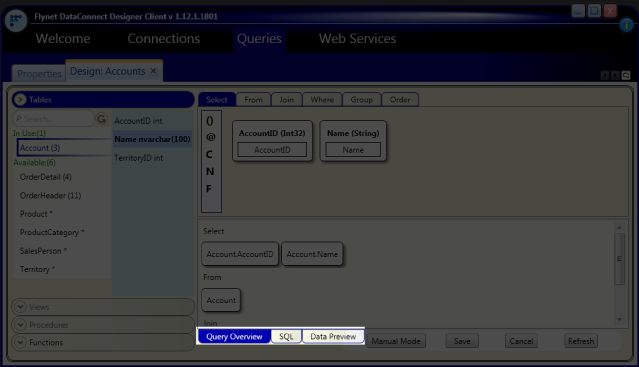Click the Account.Name overview item
The width and height of the screenshot is (639, 367).
[312, 254]
